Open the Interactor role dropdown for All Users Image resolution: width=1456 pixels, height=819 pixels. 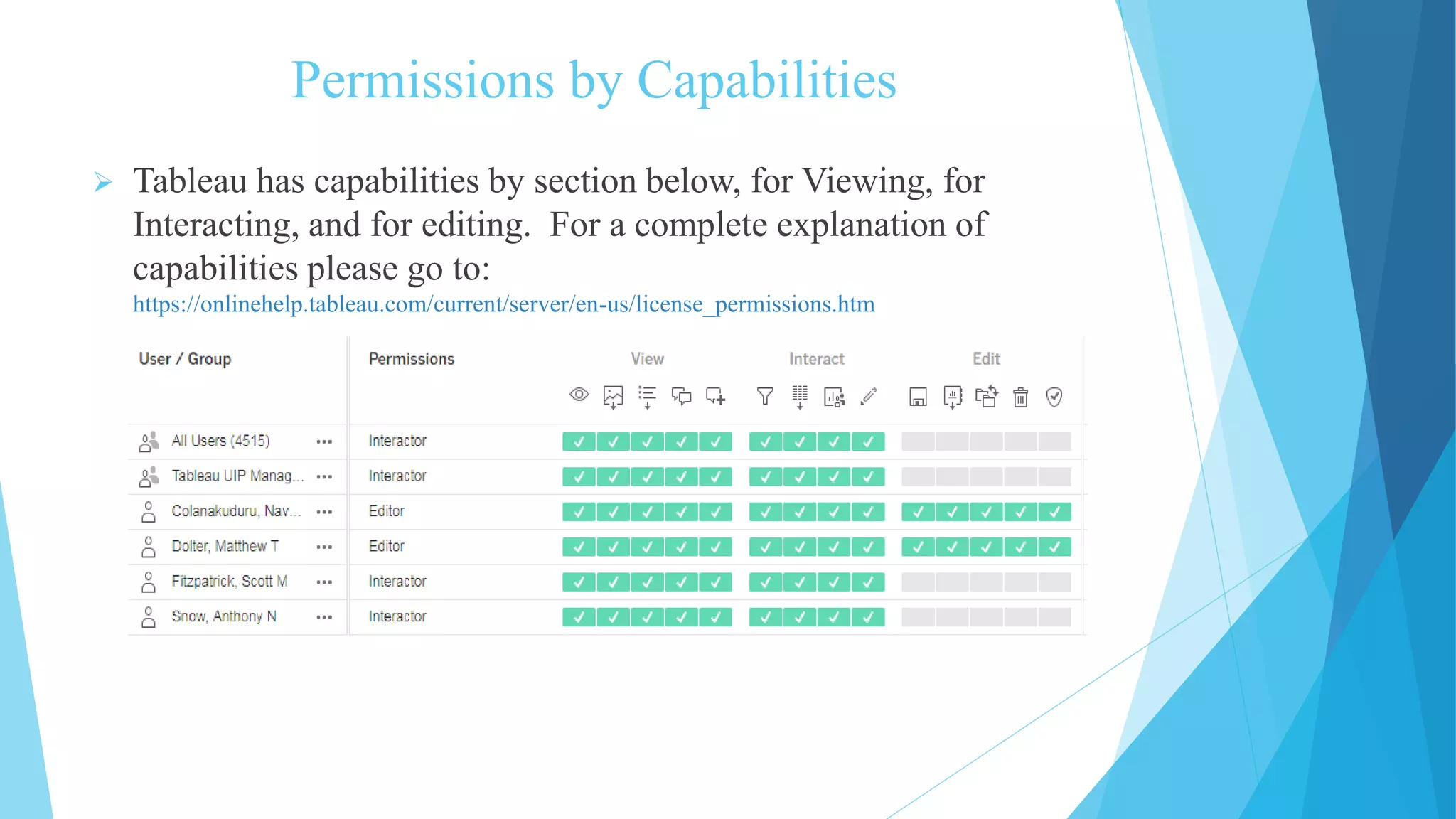point(397,441)
